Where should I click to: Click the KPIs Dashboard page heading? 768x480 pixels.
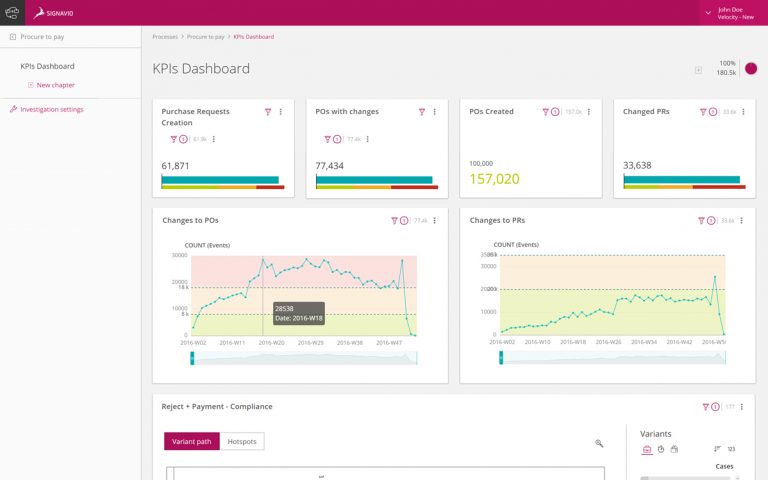(201, 69)
